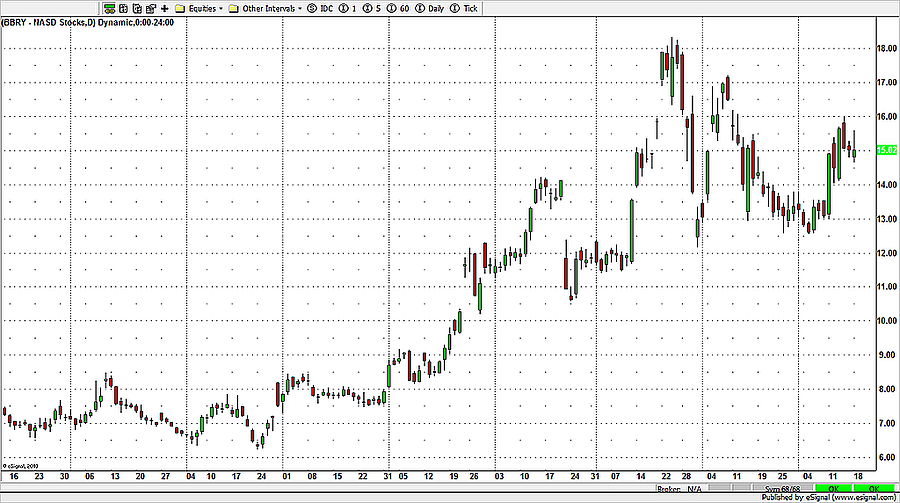Screen dimensions: 900x503
Task: Expand the Equities dropdown arrow
Action: coord(220,8)
